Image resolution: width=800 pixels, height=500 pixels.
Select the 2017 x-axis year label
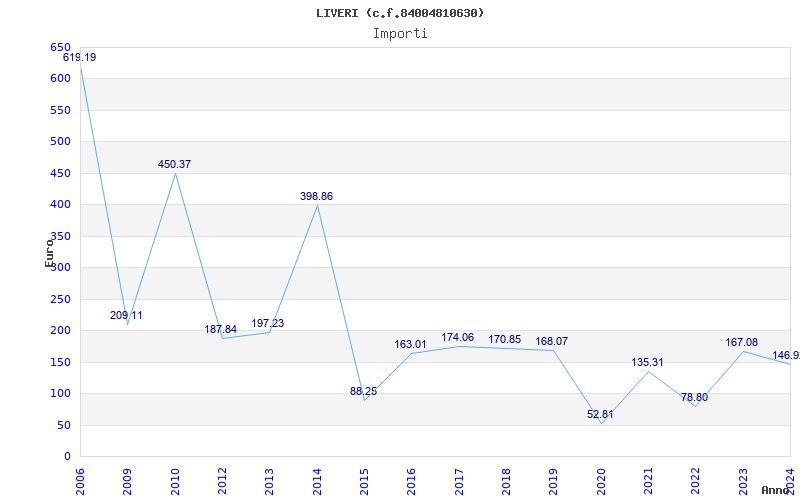pos(459,482)
